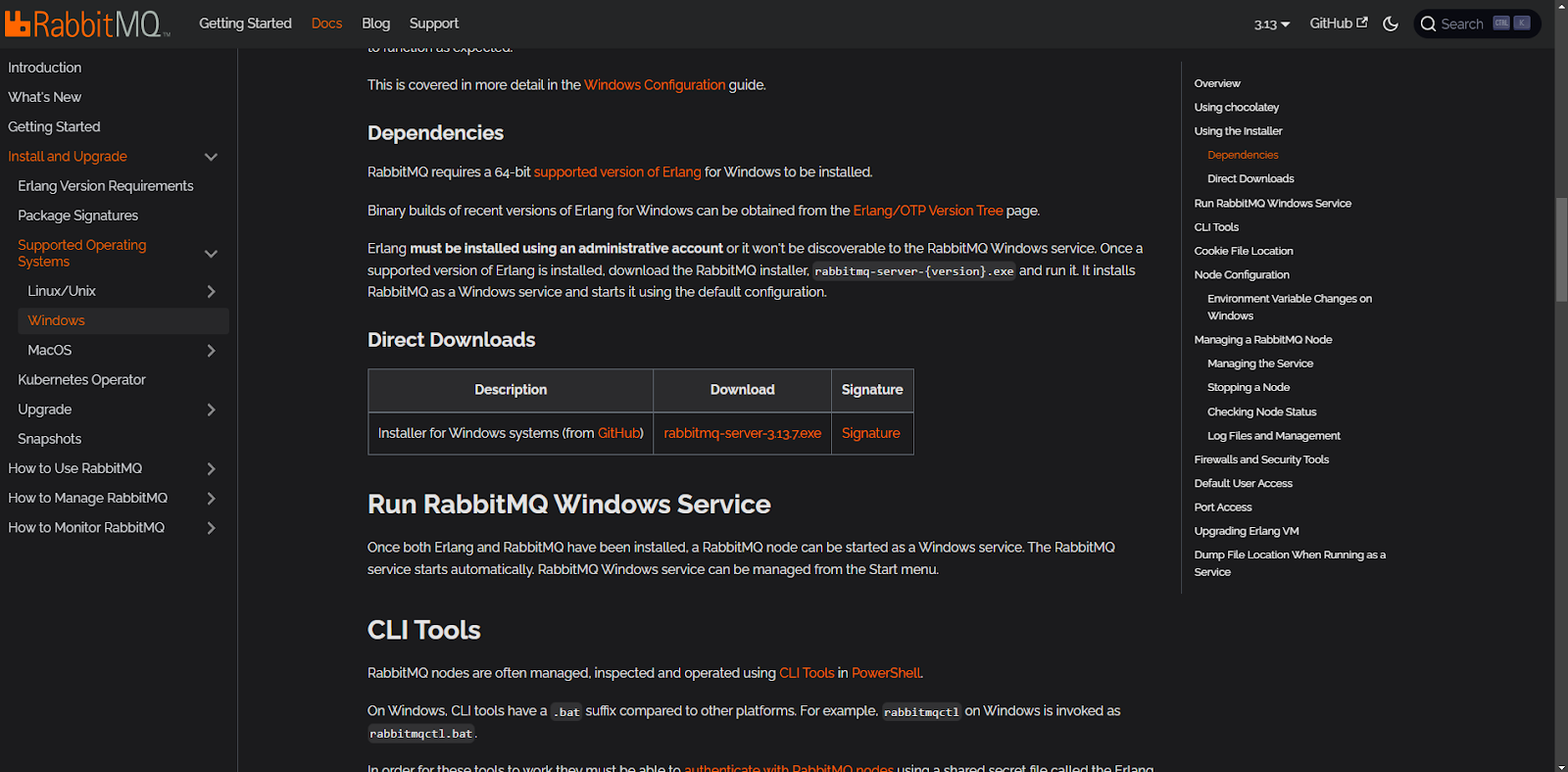Image resolution: width=1568 pixels, height=772 pixels.
Task: Expand the Linux/Unix sidebar chevron
Action: click(211, 292)
